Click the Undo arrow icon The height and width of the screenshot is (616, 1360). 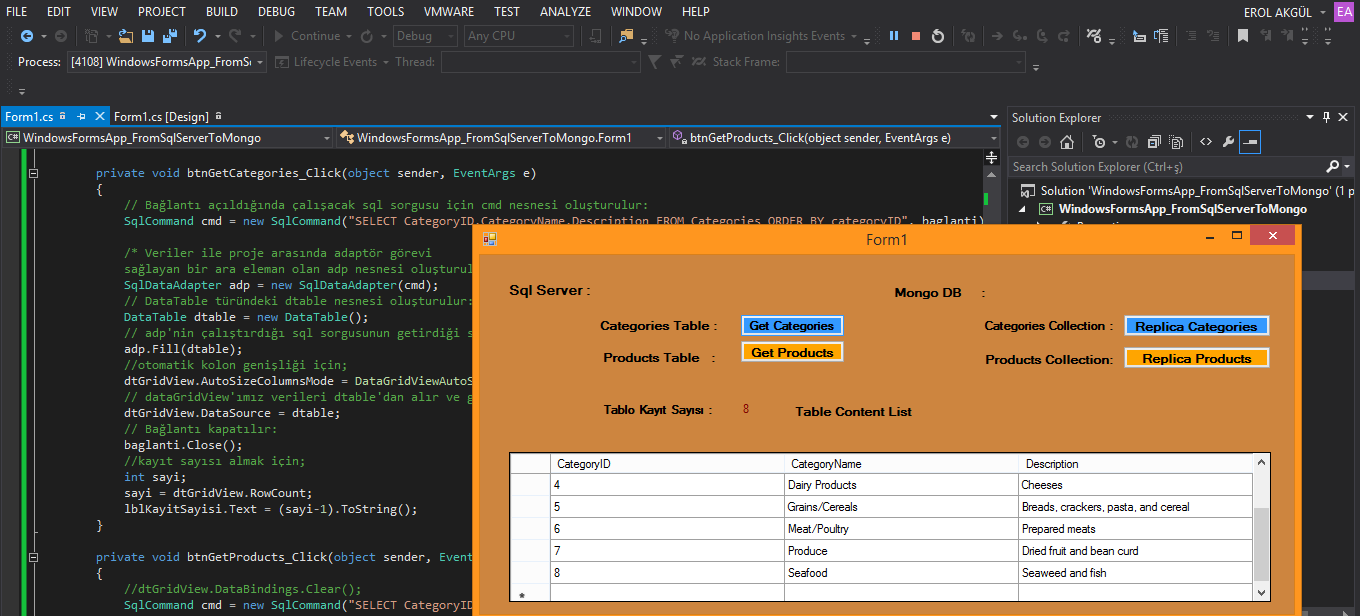(x=200, y=36)
